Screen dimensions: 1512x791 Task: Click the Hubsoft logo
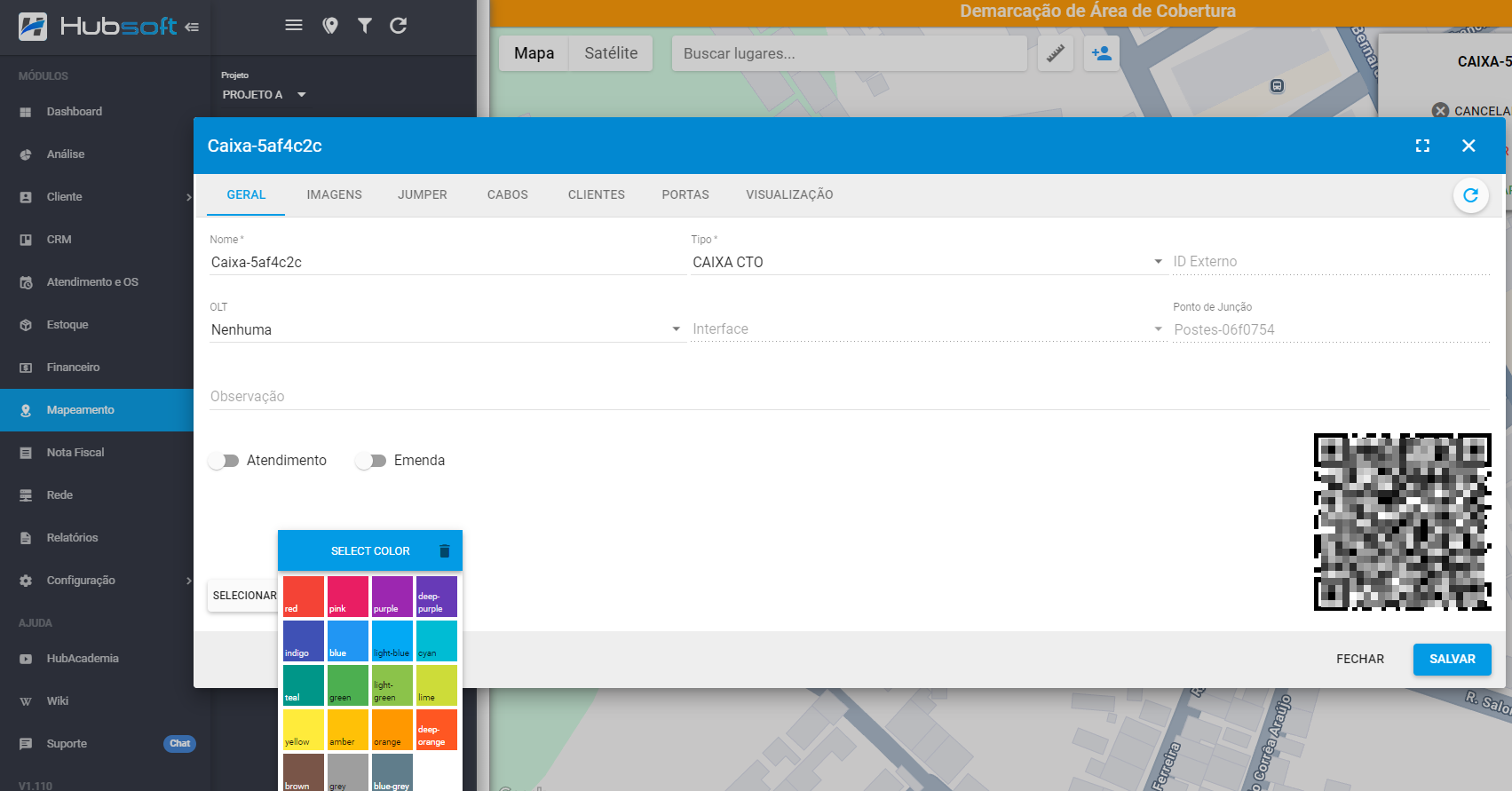(98, 27)
